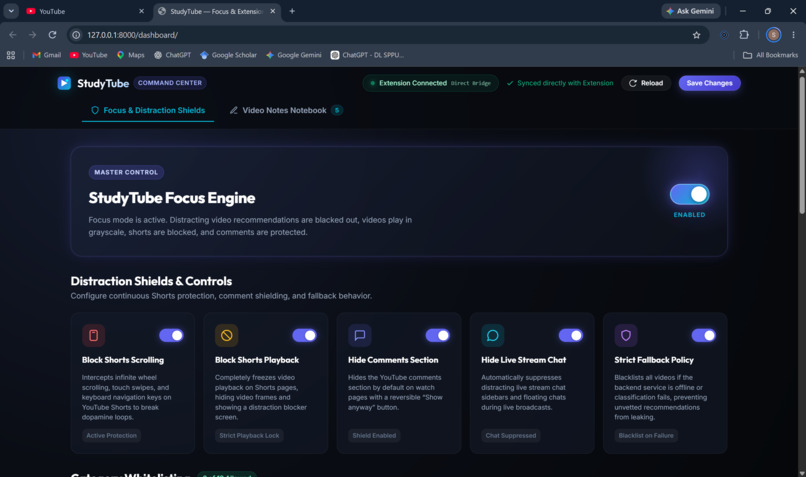This screenshot has height=477, width=806.
Task: Select the StudyTube browser tab
Action: pos(216,11)
